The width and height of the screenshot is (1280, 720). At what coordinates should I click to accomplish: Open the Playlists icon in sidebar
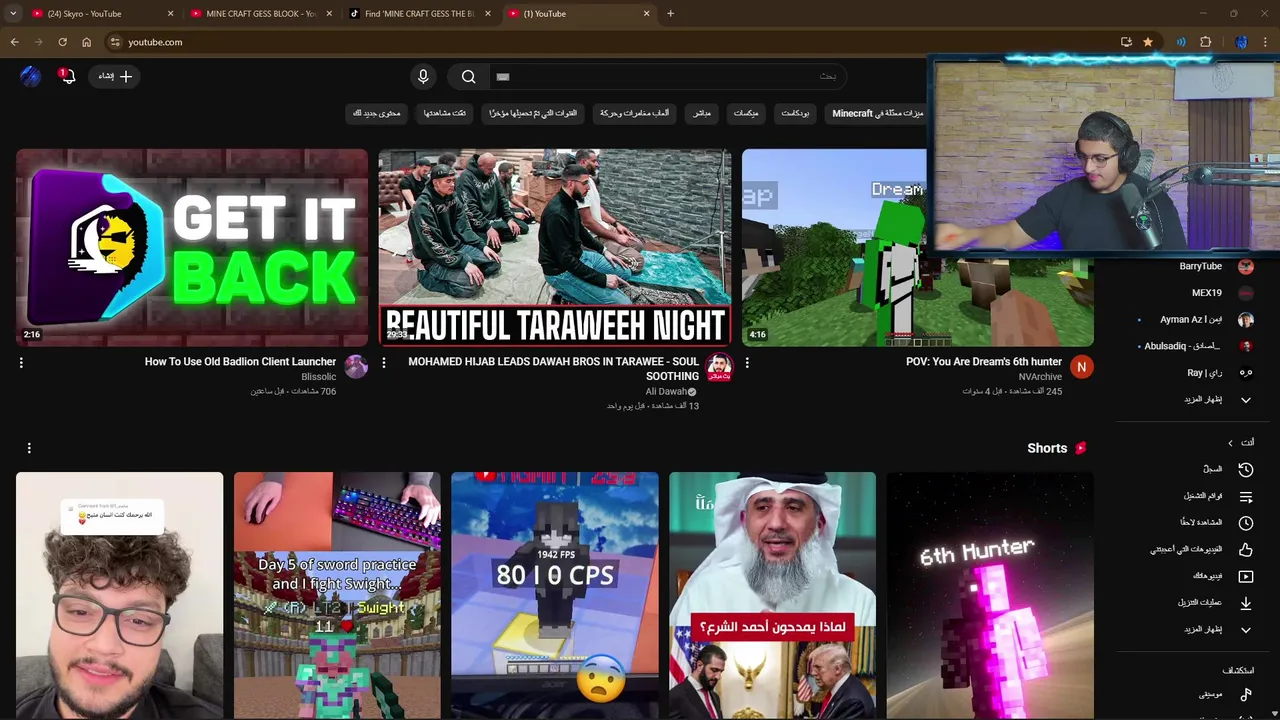[x=1246, y=496]
